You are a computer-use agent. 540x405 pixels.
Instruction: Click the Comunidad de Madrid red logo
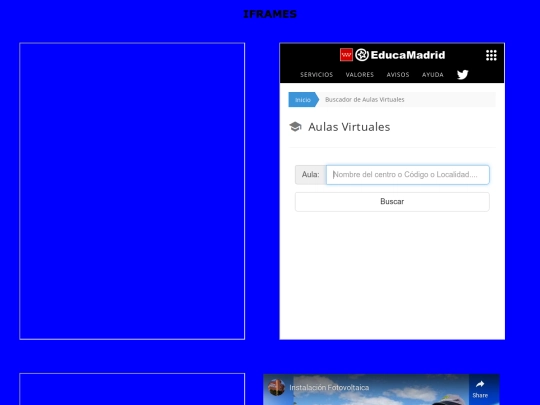tap(346, 55)
